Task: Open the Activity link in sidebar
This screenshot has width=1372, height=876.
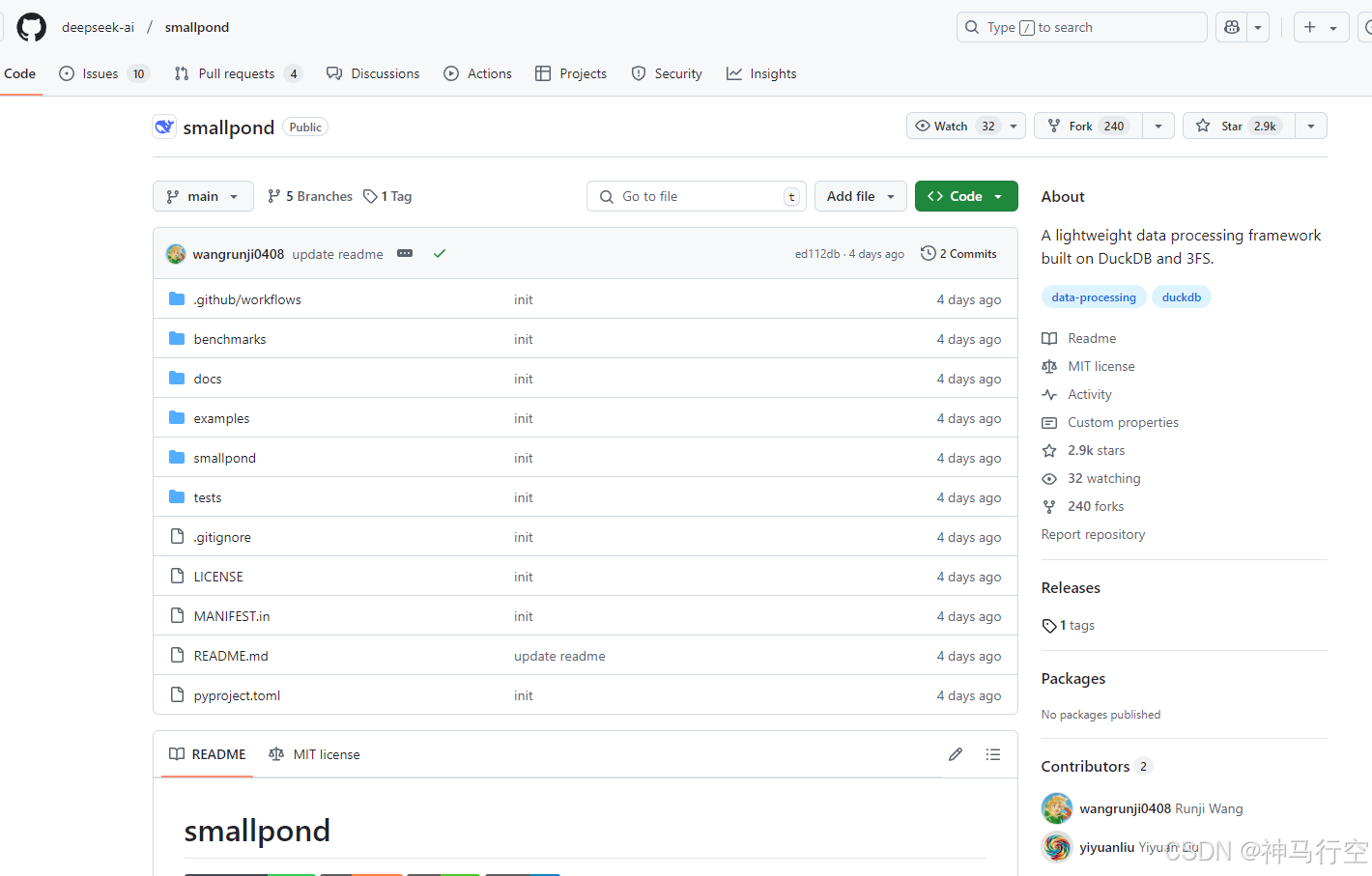Action: (x=1077, y=394)
